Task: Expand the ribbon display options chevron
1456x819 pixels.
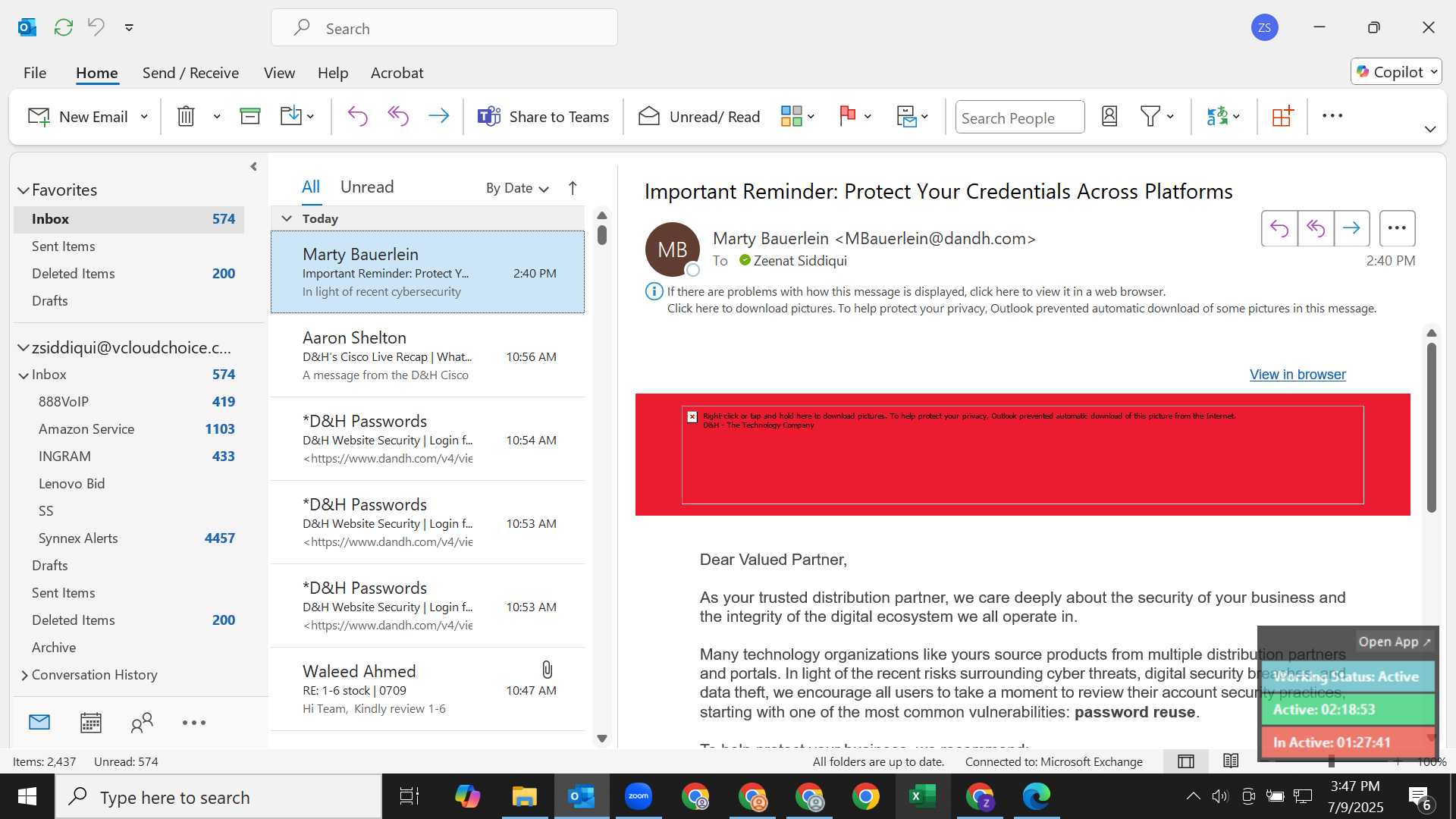Action: [x=1430, y=129]
